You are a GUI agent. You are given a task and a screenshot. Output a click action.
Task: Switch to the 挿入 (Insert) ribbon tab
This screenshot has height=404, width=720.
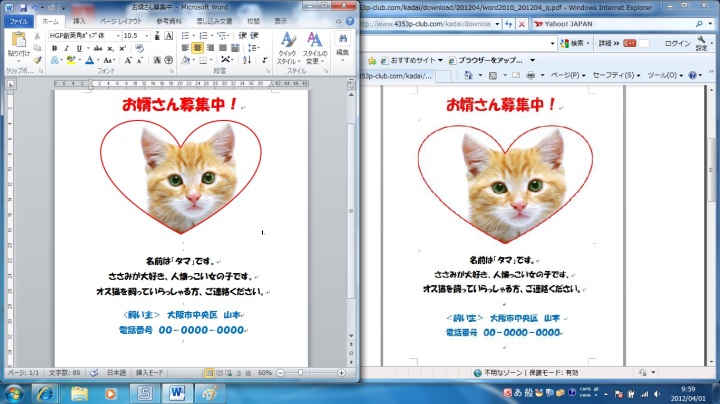coord(79,20)
